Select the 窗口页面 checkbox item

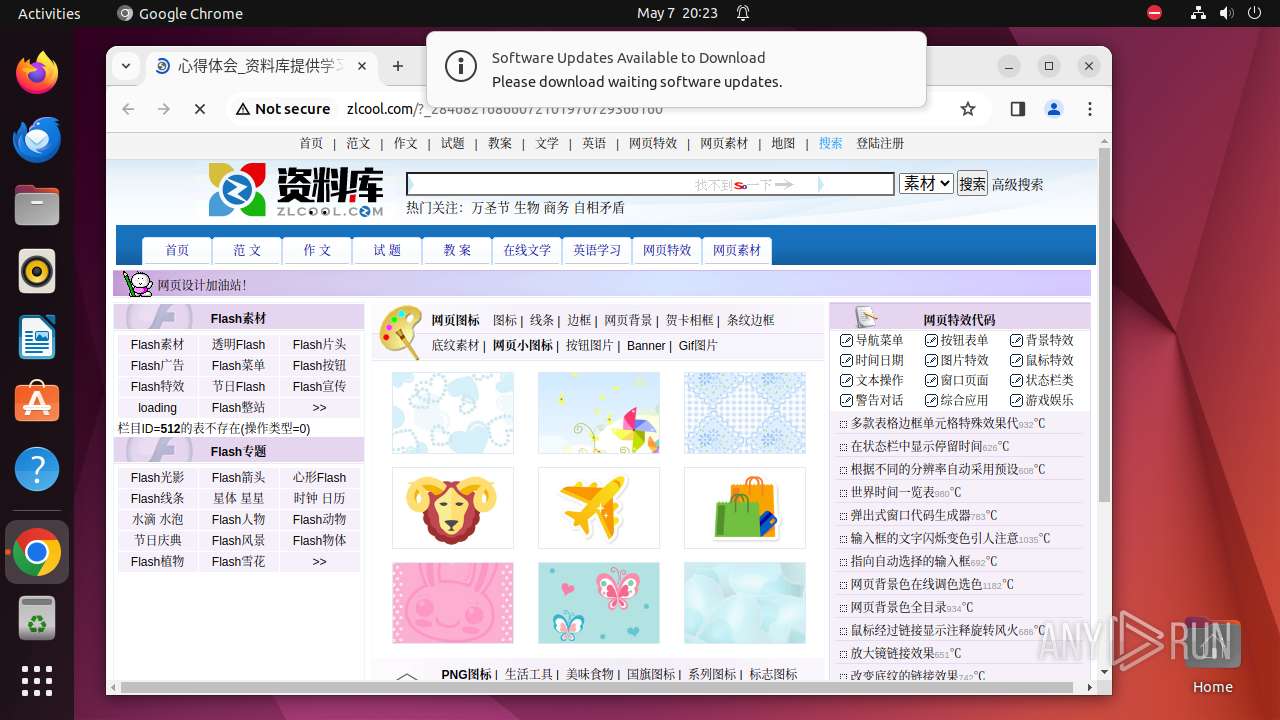click(x=957, y=380)
